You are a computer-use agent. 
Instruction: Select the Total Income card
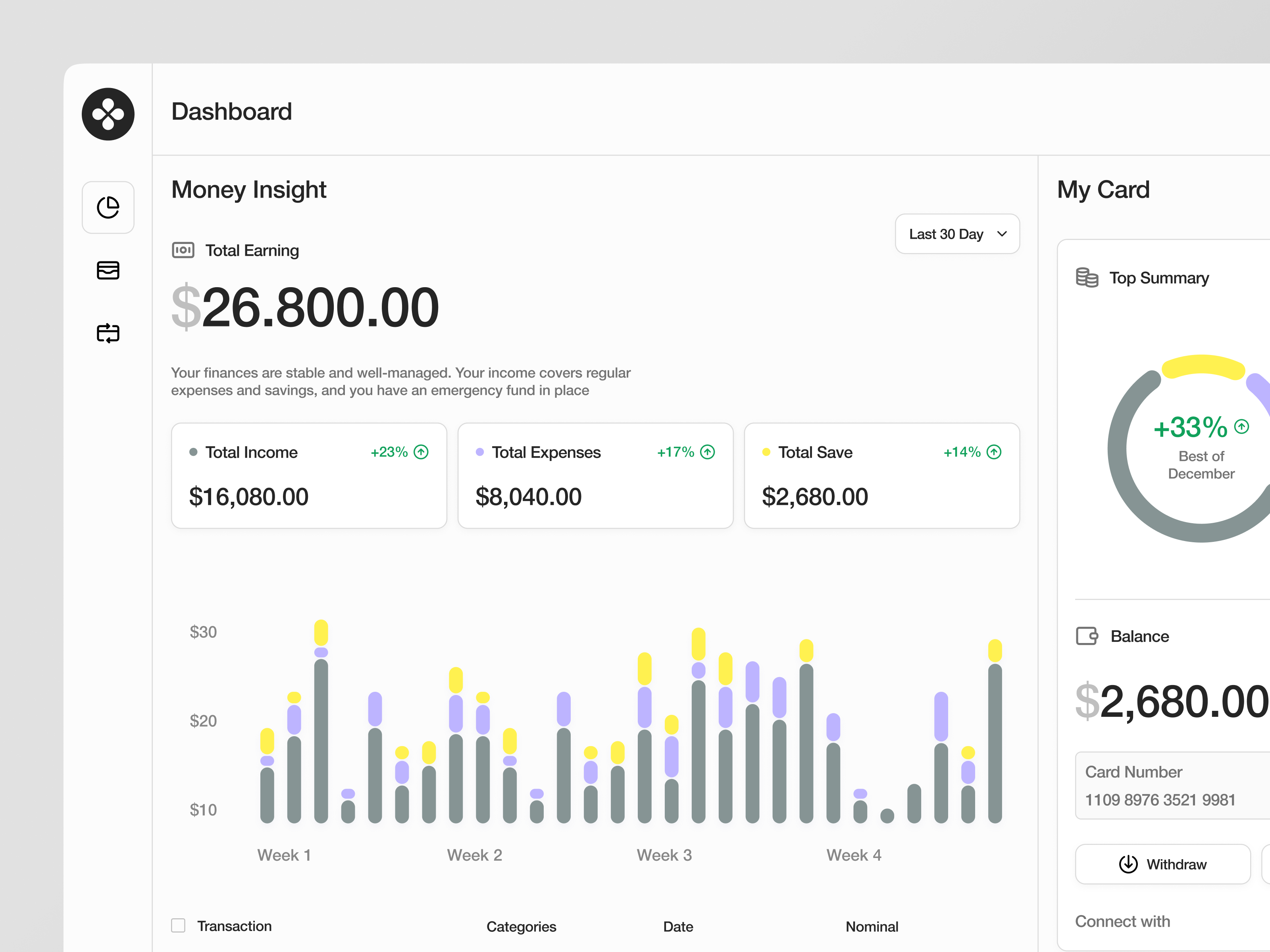[x=309, y=476]
